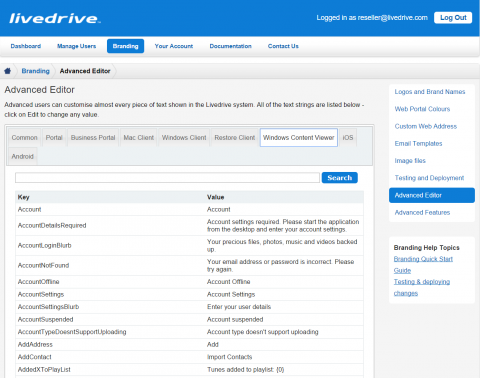
Task: Focus the search text field
Action: coord(167,178)
